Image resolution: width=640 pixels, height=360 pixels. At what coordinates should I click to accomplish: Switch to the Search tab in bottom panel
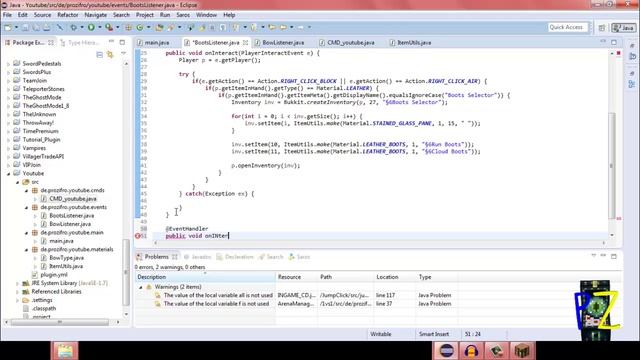271,257
